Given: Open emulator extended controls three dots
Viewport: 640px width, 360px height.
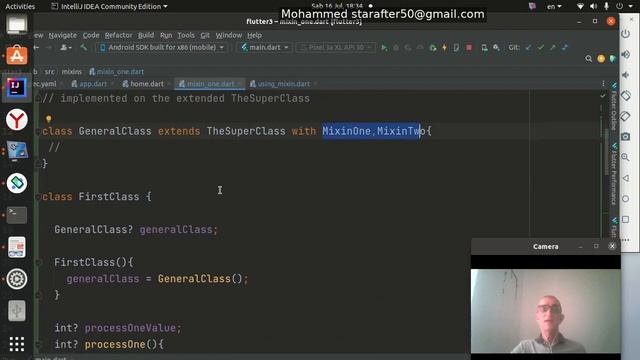Looking at the screenshot, I should coord(625,240).
